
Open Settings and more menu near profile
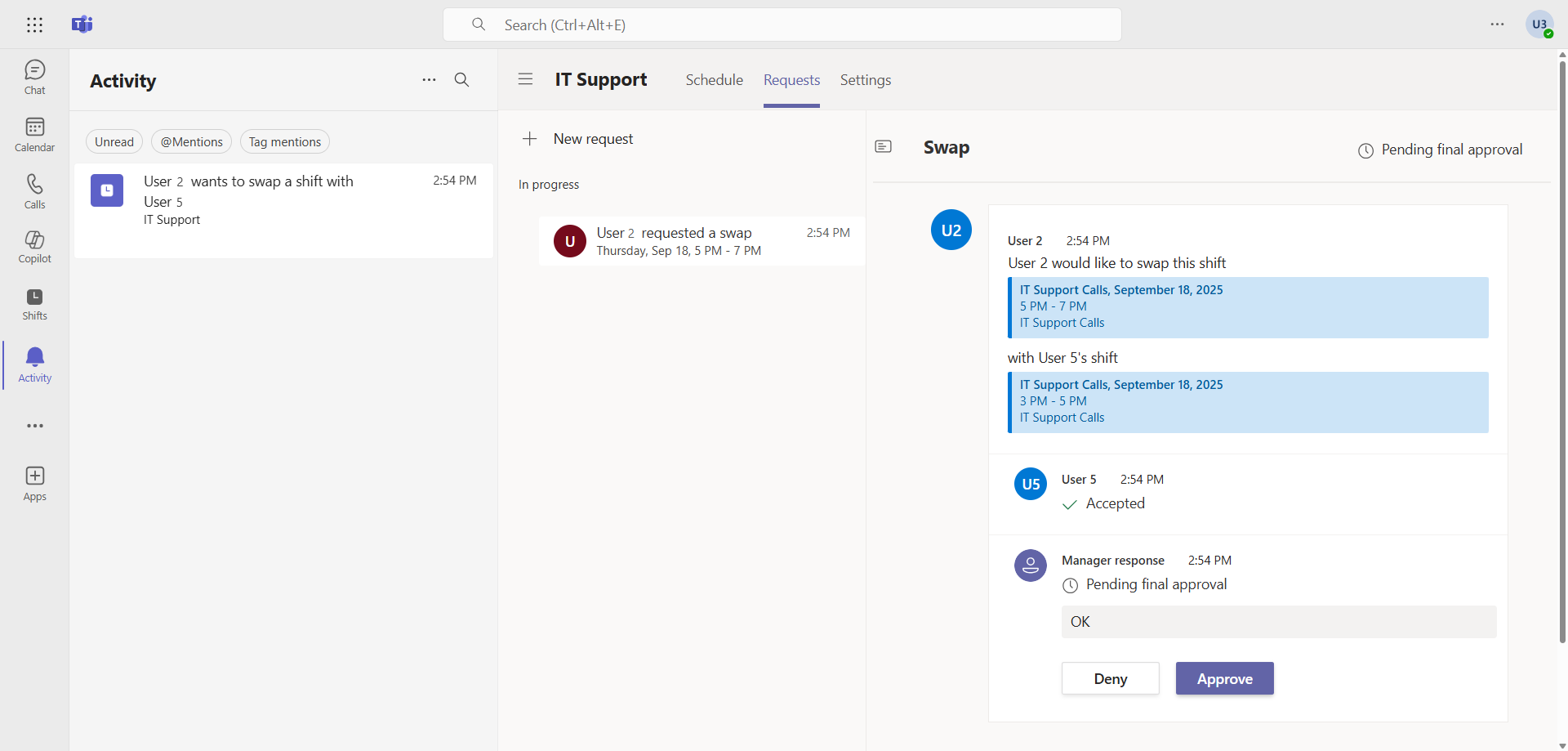[x=1496, y=25]
